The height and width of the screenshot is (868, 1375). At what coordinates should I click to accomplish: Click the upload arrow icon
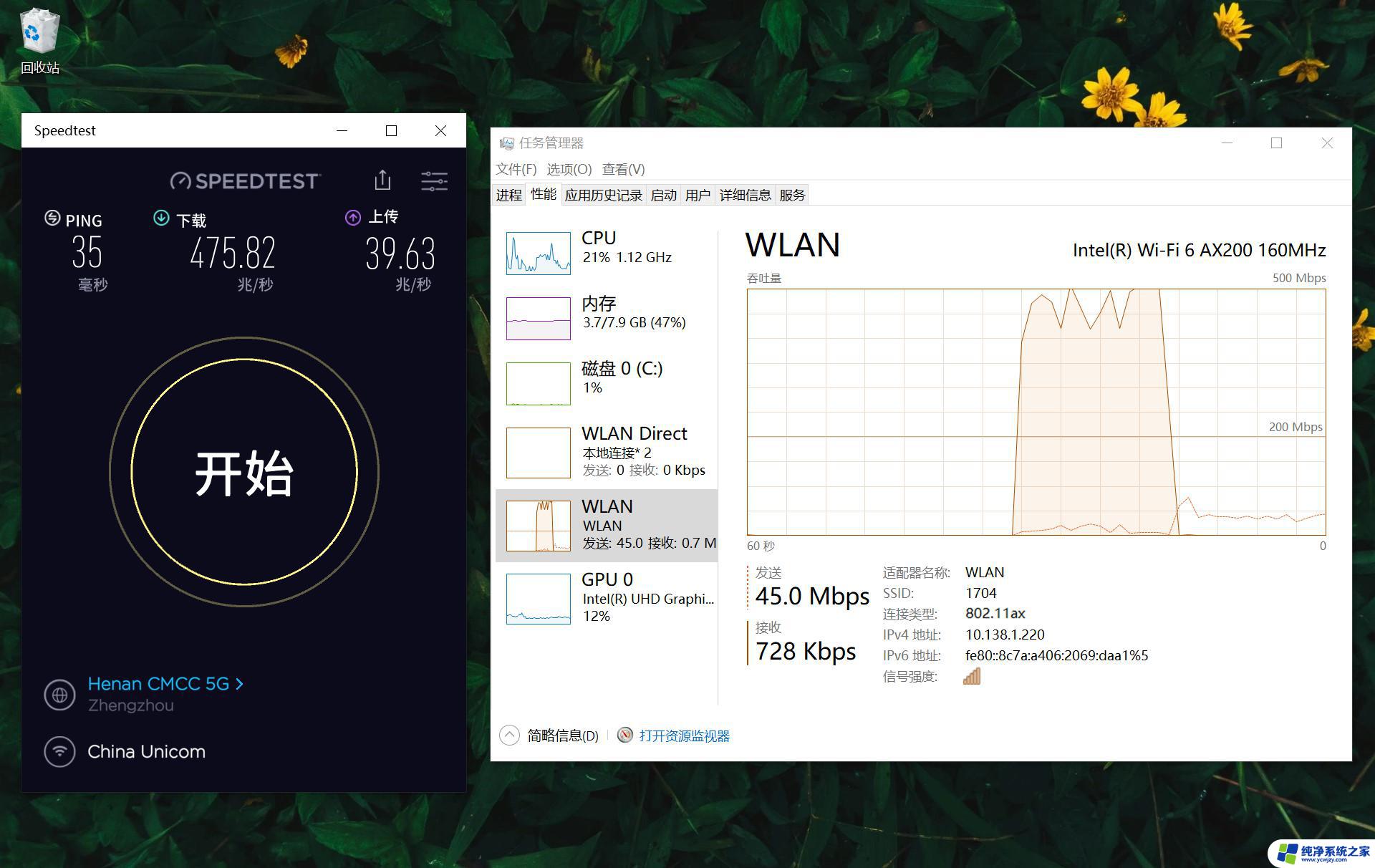click(352, 217)
